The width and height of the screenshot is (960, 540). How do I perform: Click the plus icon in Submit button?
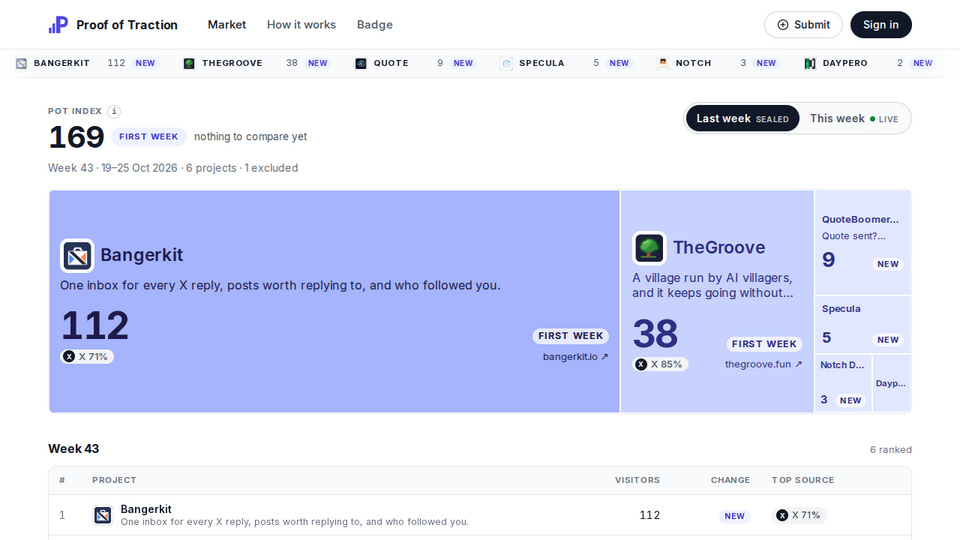pyautogui.click(x=782, y=25)
